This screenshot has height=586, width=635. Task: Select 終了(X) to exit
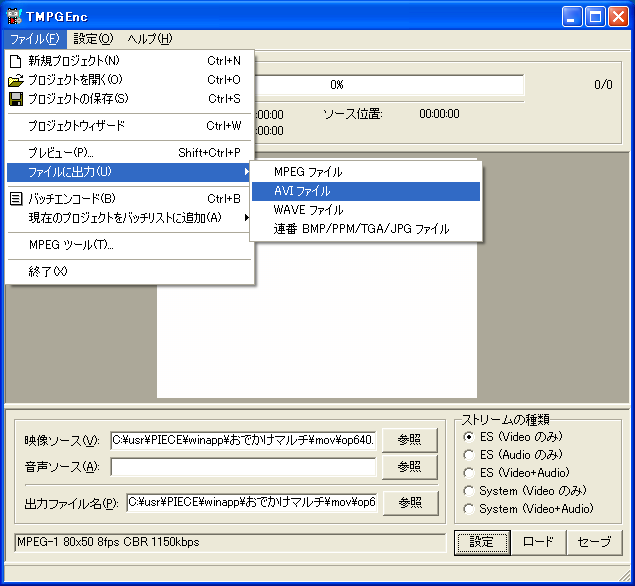pyautogui.click(x=130, y=272)
